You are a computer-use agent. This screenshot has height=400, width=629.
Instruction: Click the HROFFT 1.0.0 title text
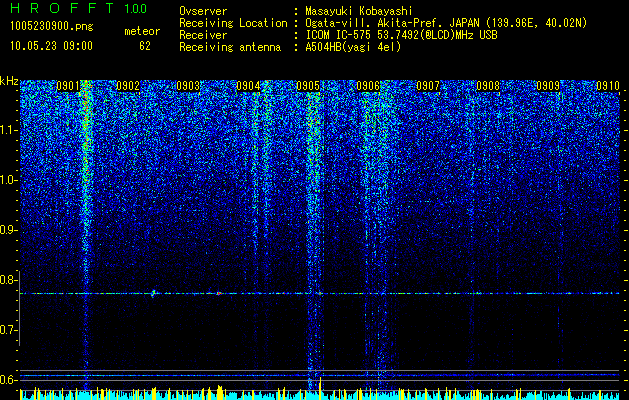pyautogui.click(x=79, y=8)
